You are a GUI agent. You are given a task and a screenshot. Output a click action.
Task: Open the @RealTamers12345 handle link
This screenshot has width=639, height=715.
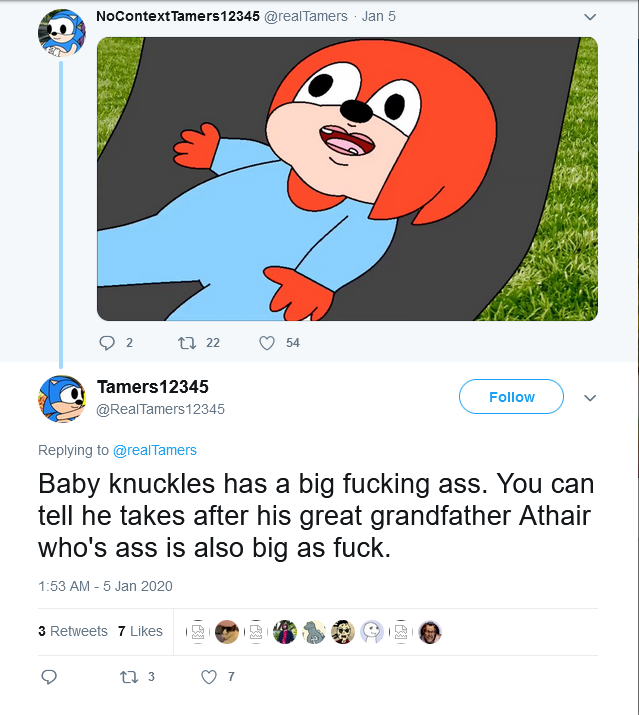click(x=161, y=409)
